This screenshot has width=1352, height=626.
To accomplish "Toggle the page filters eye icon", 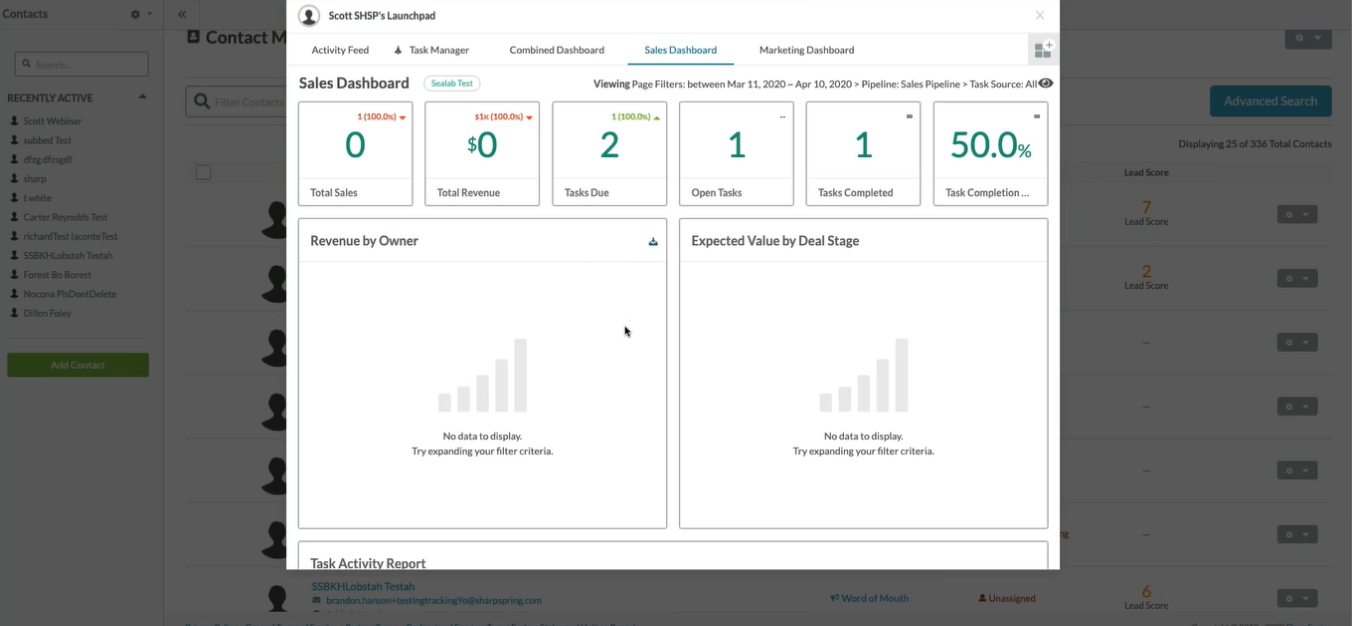I will (1046, 84).
